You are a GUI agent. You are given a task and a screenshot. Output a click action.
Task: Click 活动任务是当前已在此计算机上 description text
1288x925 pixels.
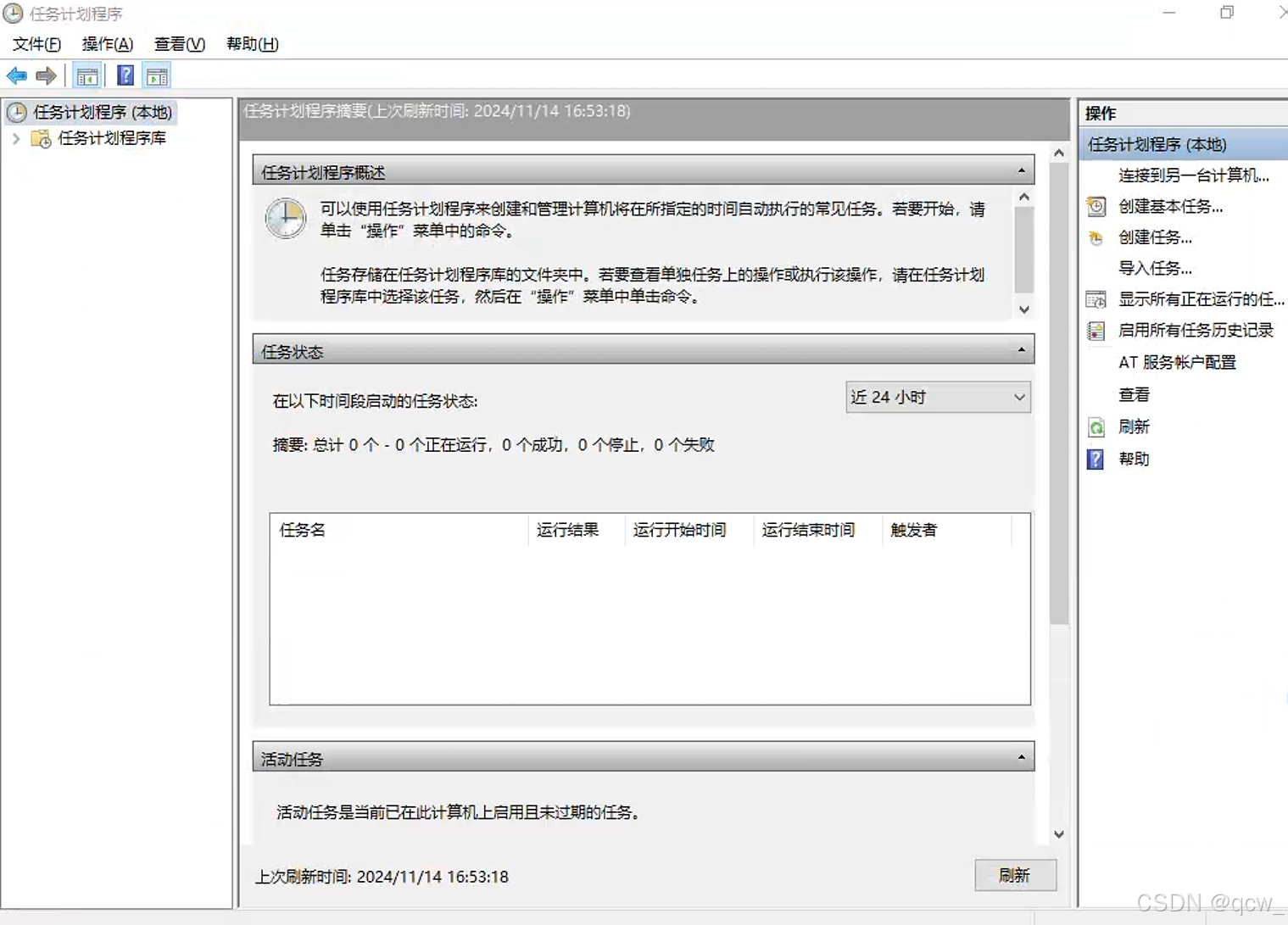pos(458,812)
